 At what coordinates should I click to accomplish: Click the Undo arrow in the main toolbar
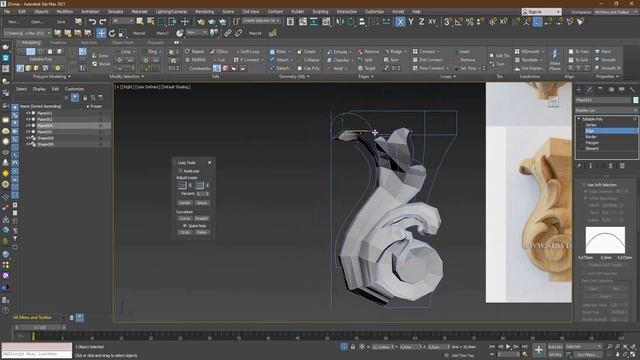[x=93, y=22]
